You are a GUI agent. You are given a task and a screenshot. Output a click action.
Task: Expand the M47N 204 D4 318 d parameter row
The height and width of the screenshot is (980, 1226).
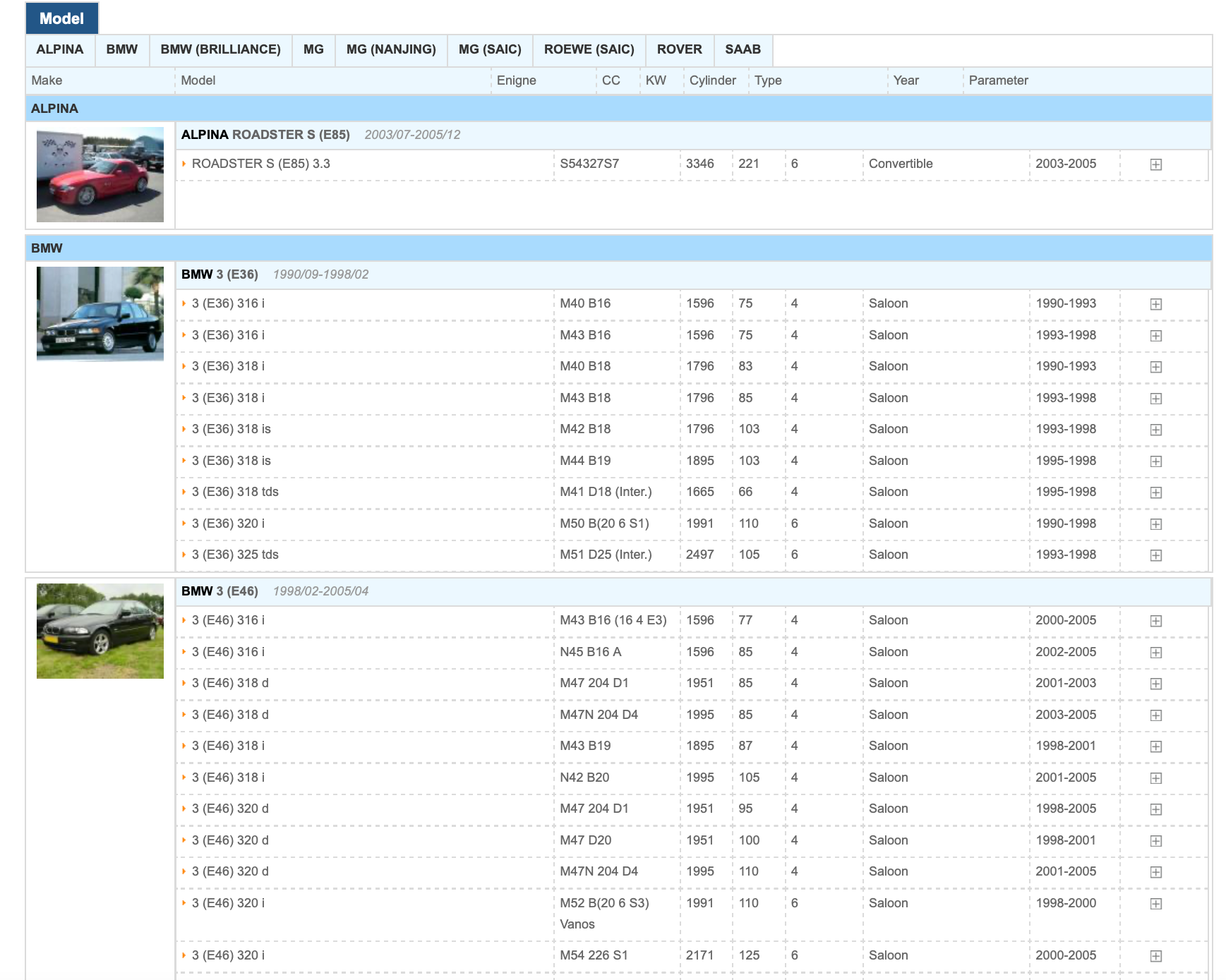pos(1155,715)
